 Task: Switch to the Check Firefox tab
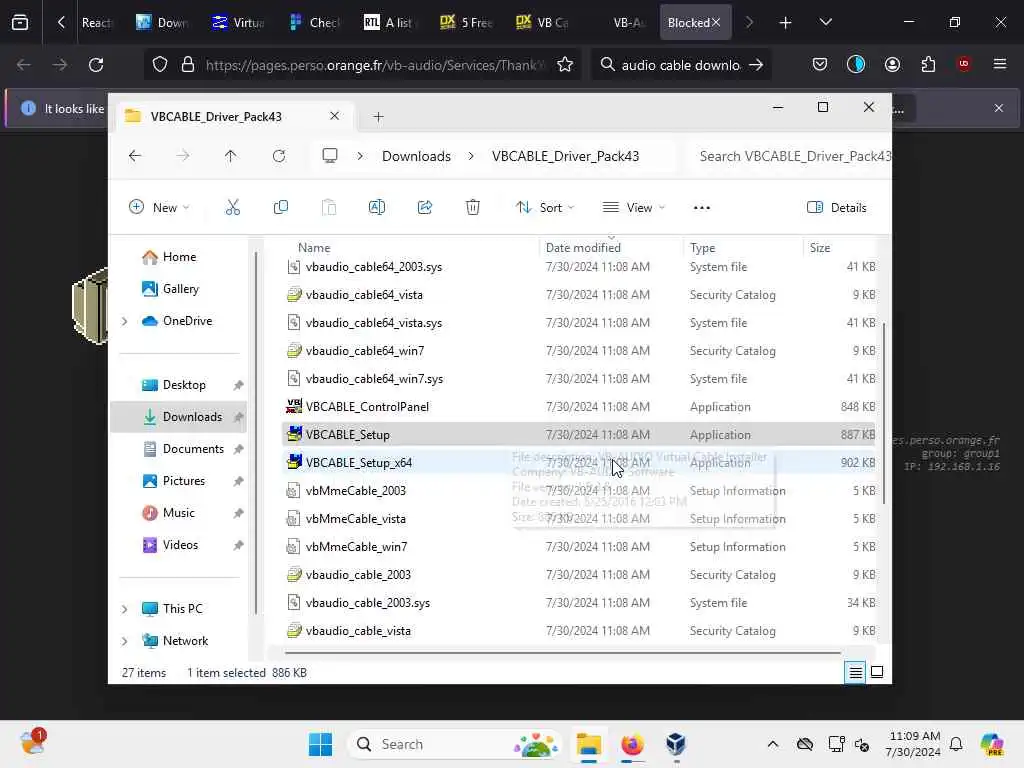[315, 23]
